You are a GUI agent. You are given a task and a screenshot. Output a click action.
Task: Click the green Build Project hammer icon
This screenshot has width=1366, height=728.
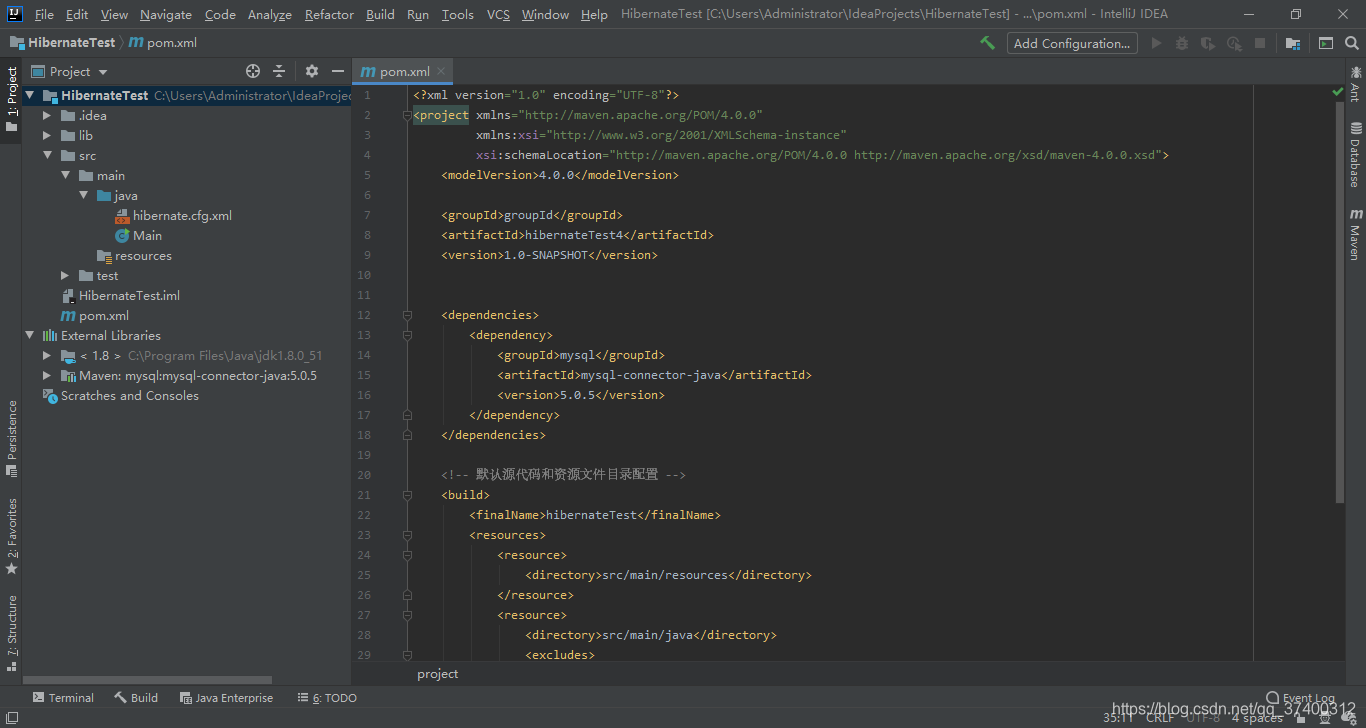(987, 43)
